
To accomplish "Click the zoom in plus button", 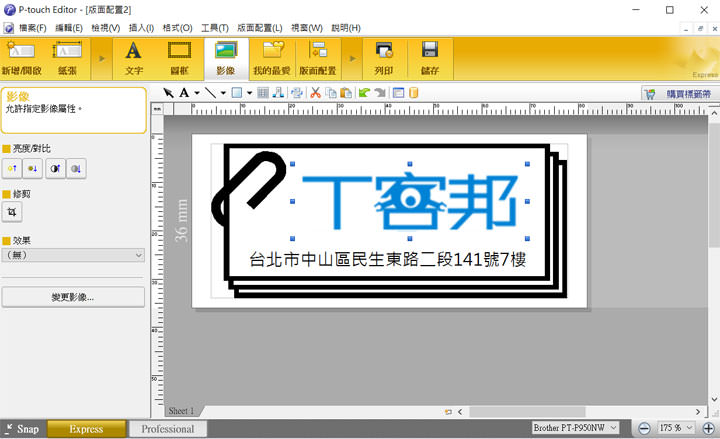I will 708,428.
